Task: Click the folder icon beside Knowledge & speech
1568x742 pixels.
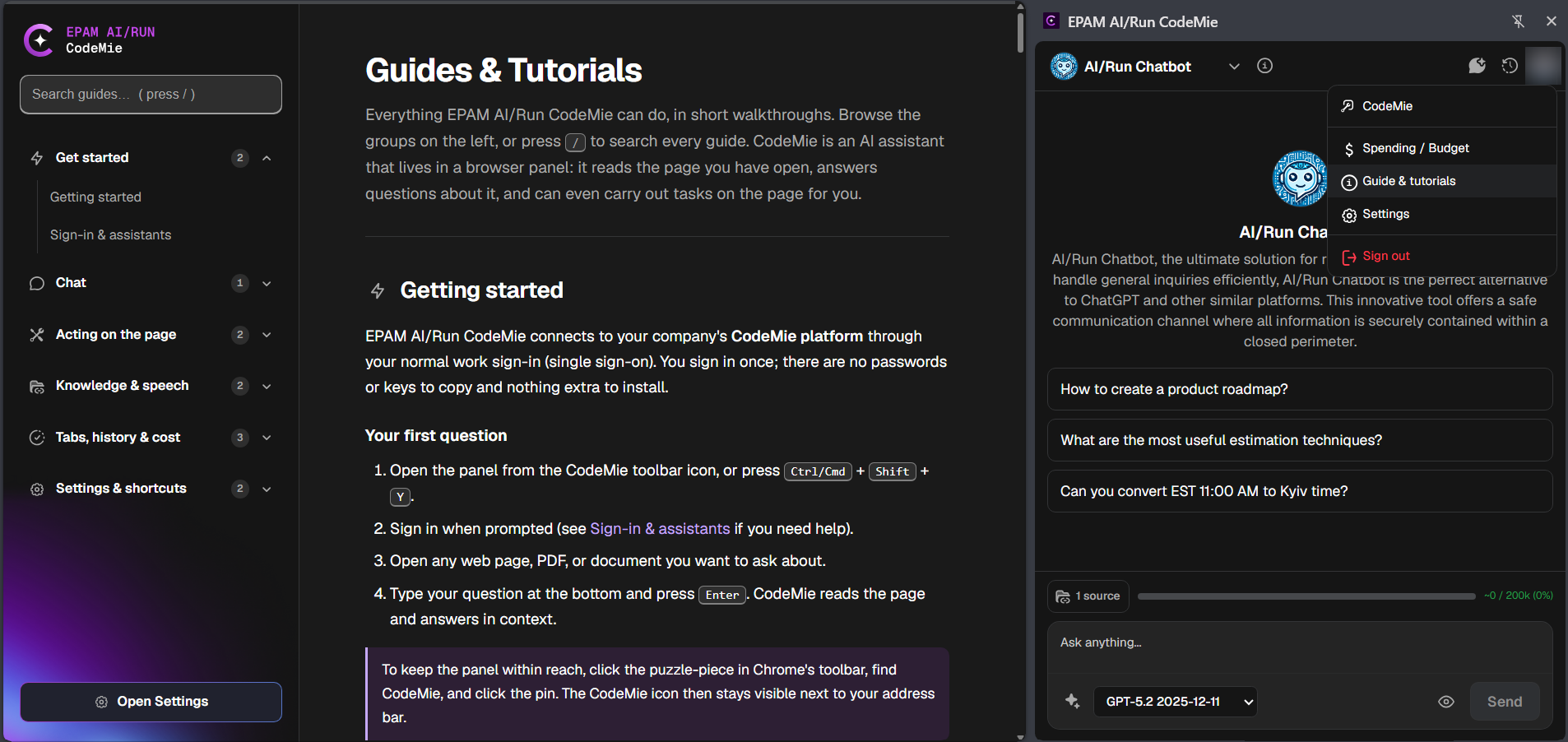Action: coord(37,386)
